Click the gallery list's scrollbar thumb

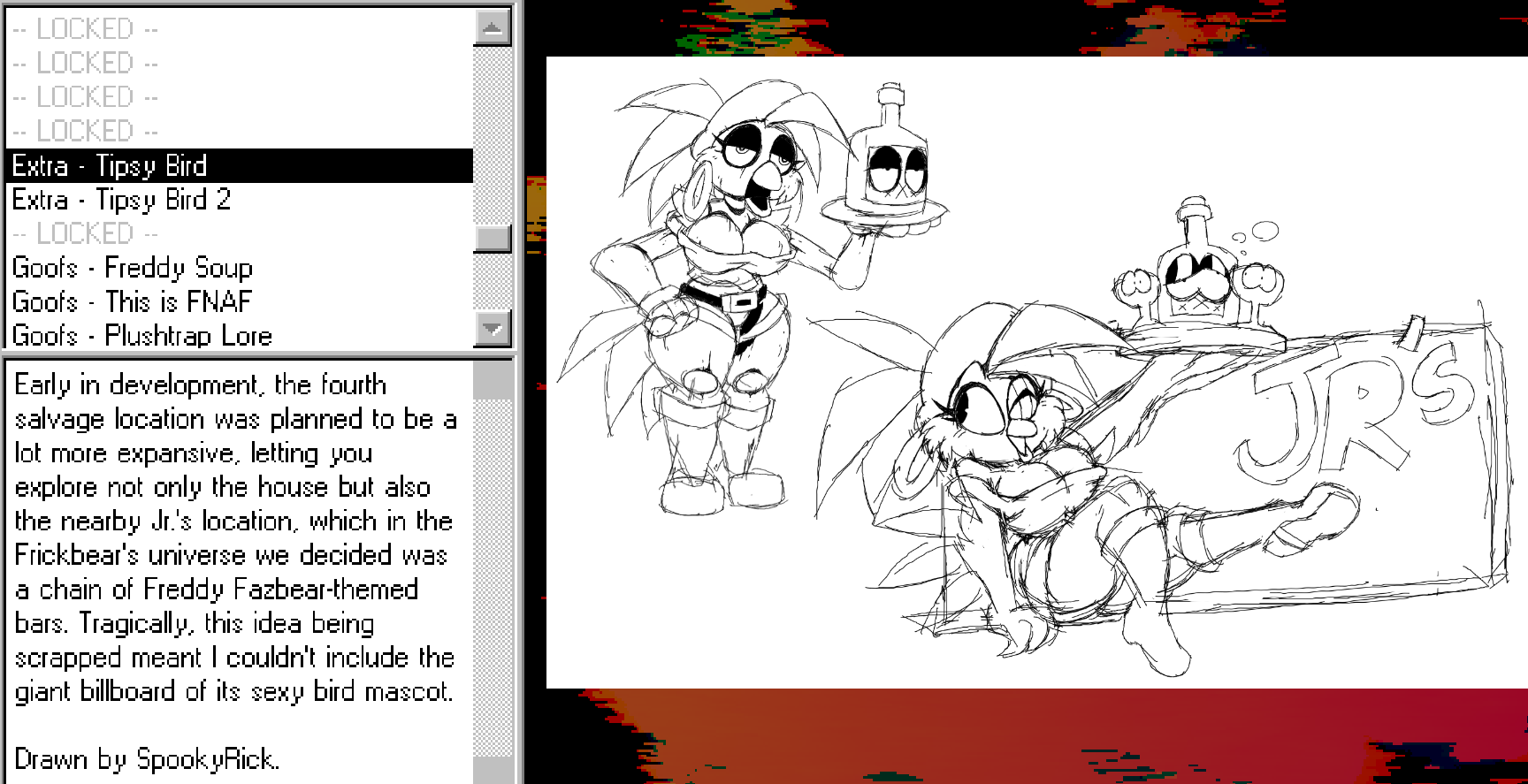click(493, 238)
